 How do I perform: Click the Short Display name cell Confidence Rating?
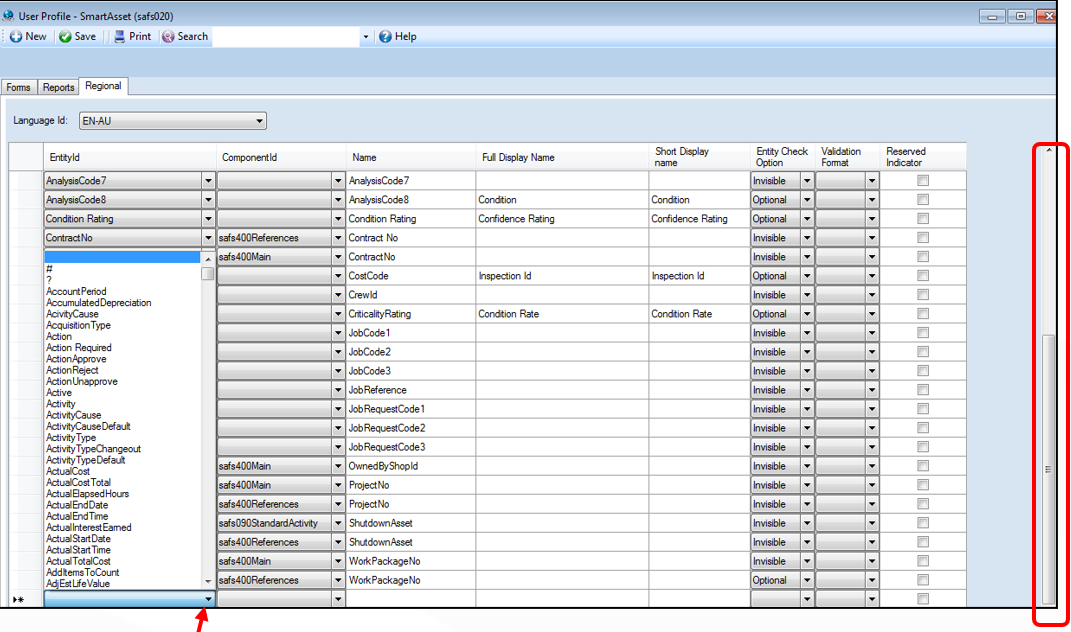[x=699, y=219]
